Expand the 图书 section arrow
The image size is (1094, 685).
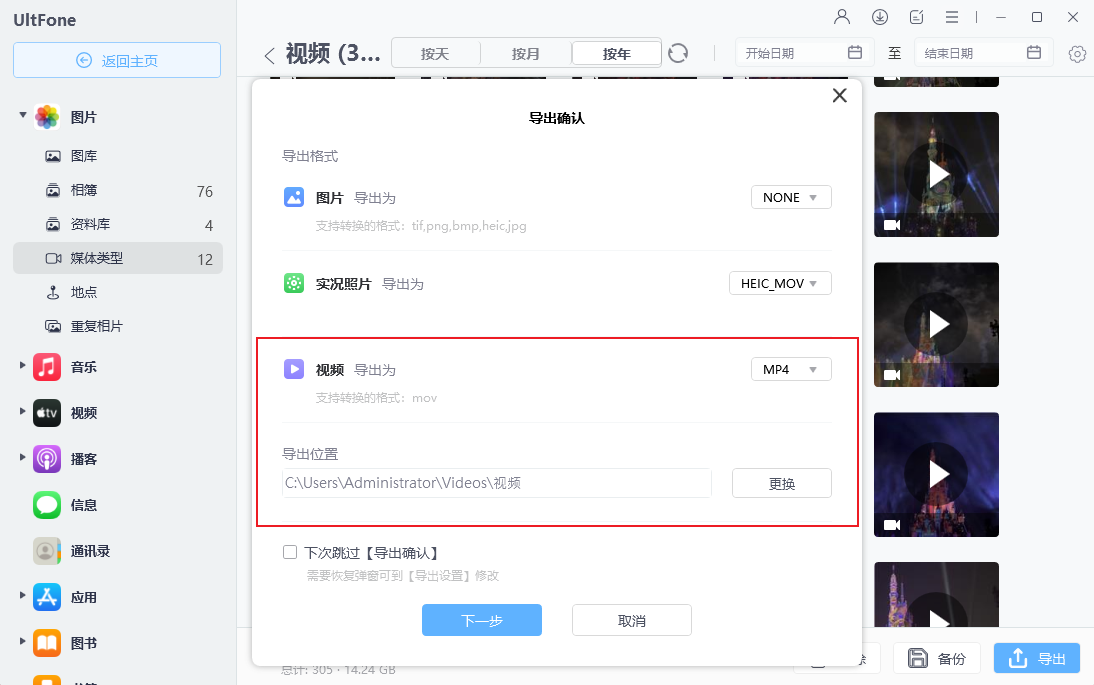pyautogui.click(x=22, y=641)
